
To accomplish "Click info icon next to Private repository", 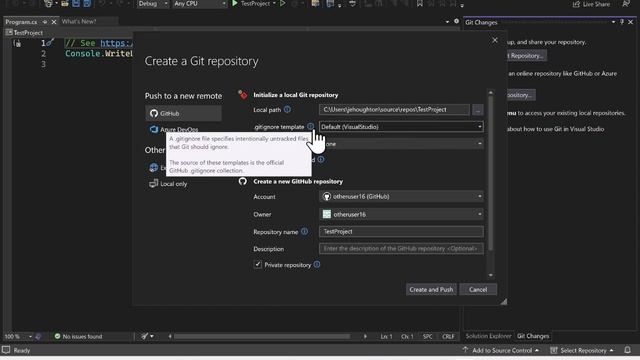I will 317,264.
